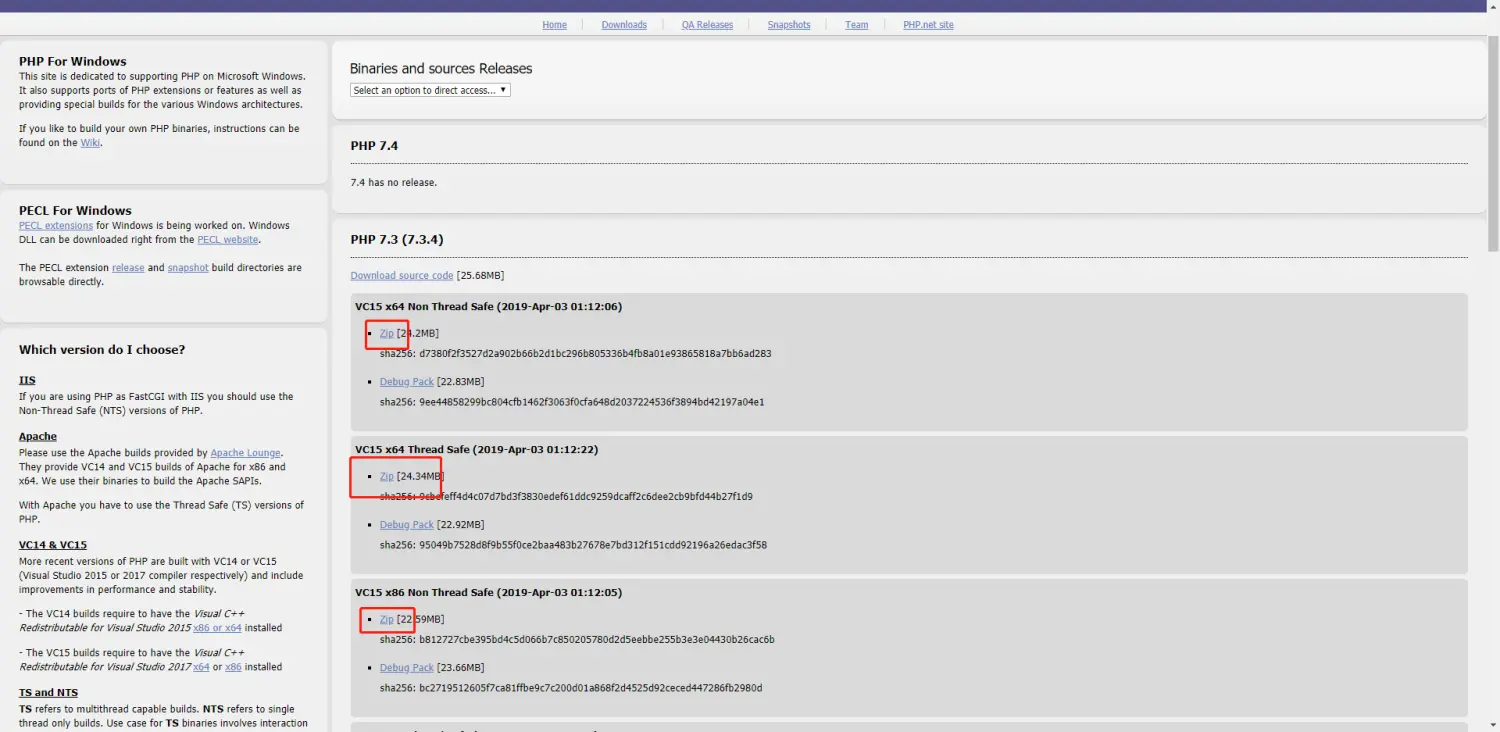
Task: Download Debug Pack for VC15 x64 Thread Safe
Action: click(x=407, y=525)
